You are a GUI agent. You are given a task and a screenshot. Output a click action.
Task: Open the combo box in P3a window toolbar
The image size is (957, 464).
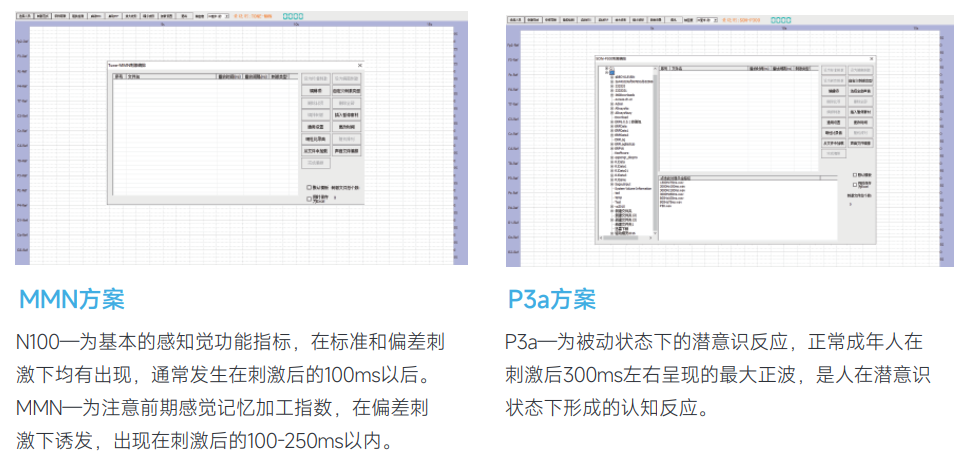tap(708, 20)
